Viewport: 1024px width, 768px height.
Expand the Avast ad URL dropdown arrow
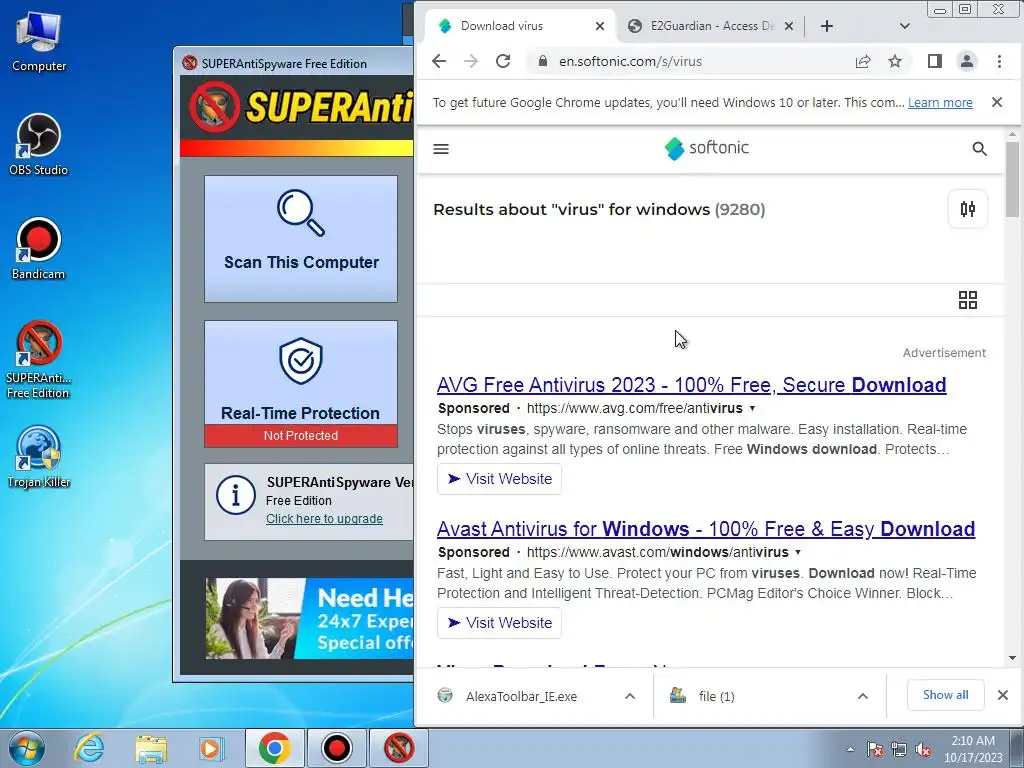[797, 552]
